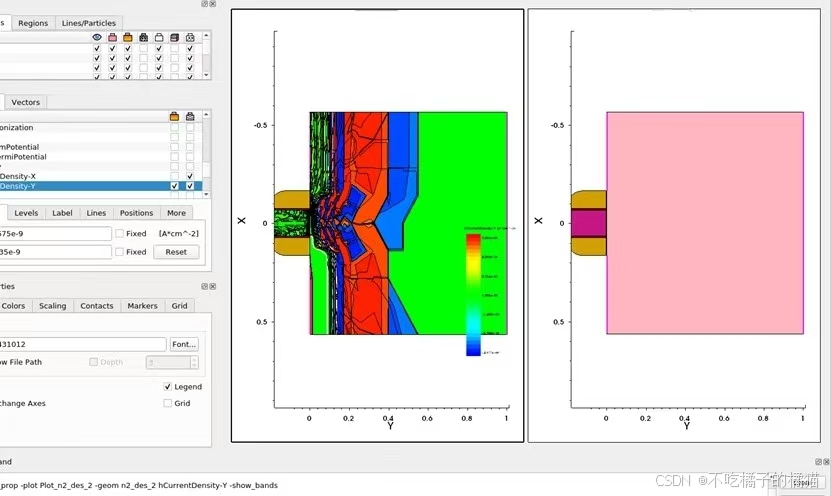Switch to the Contacts tab

point(96,306)
